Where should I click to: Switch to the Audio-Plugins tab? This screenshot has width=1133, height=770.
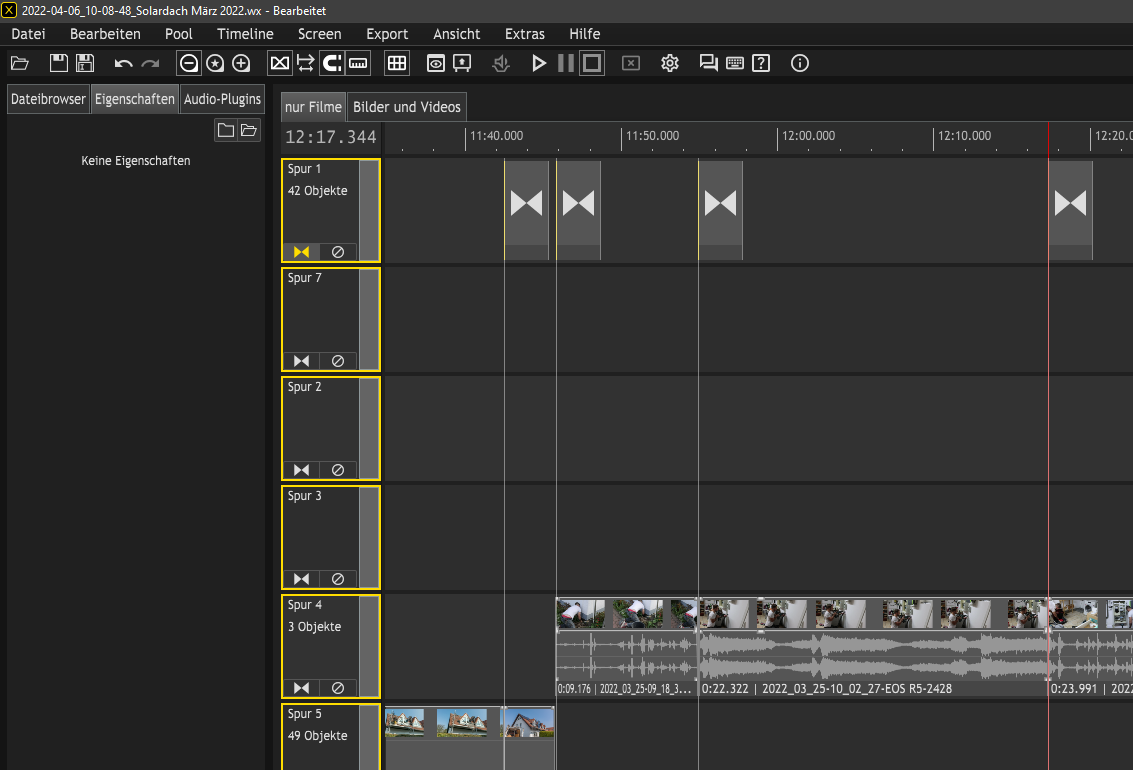222,99
